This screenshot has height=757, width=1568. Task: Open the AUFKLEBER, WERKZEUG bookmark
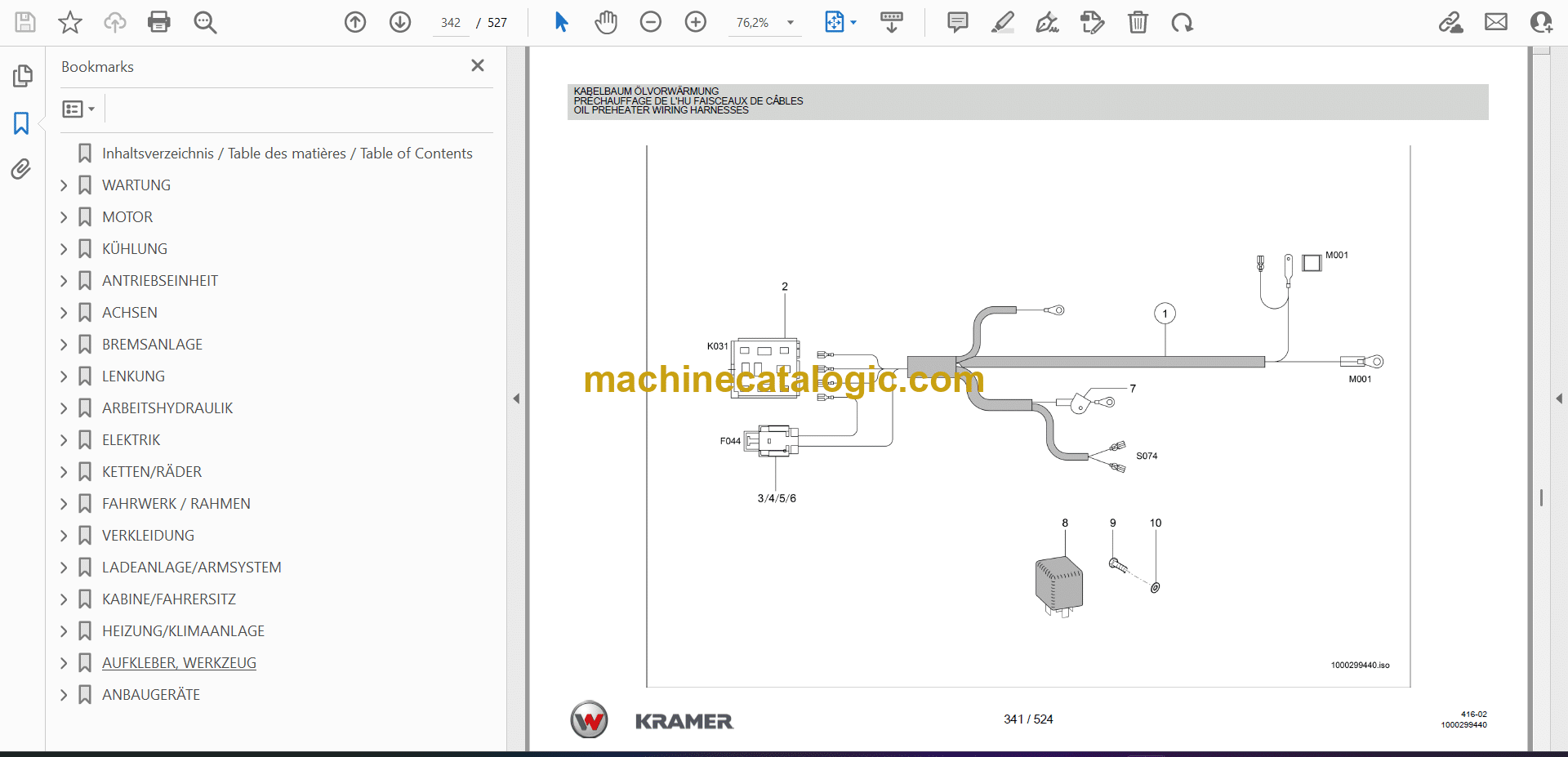click(x=179, y=663)
